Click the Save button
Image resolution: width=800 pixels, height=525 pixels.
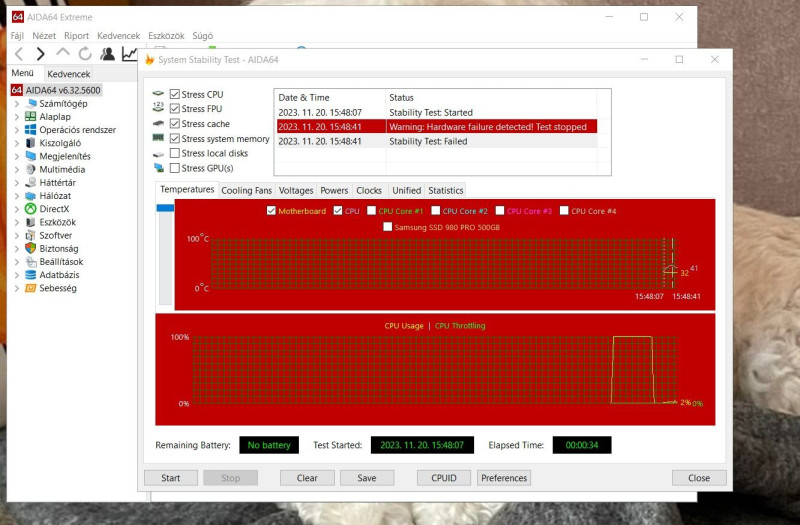pyautogui.click(x=367, y=478)
